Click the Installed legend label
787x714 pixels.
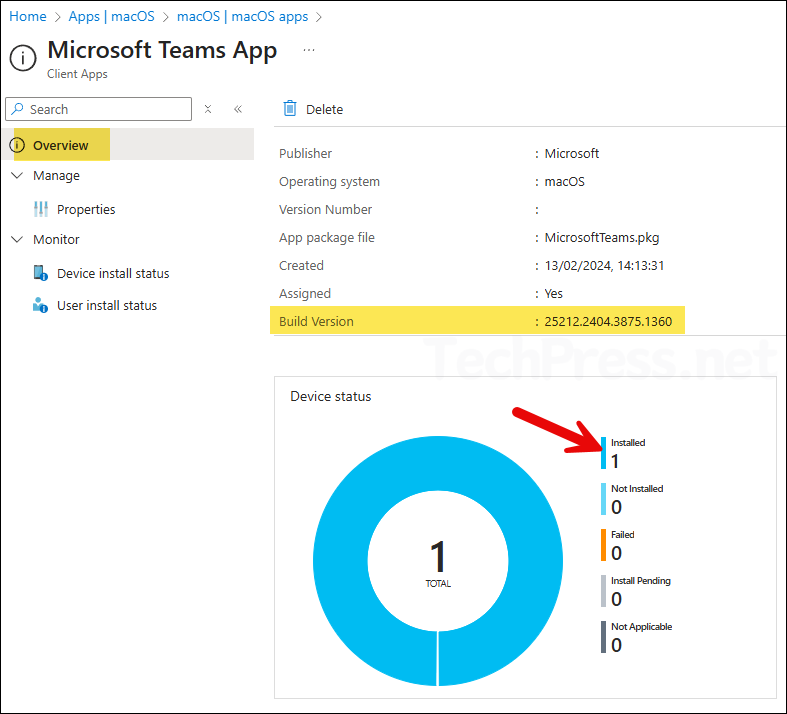pos(628,443)
